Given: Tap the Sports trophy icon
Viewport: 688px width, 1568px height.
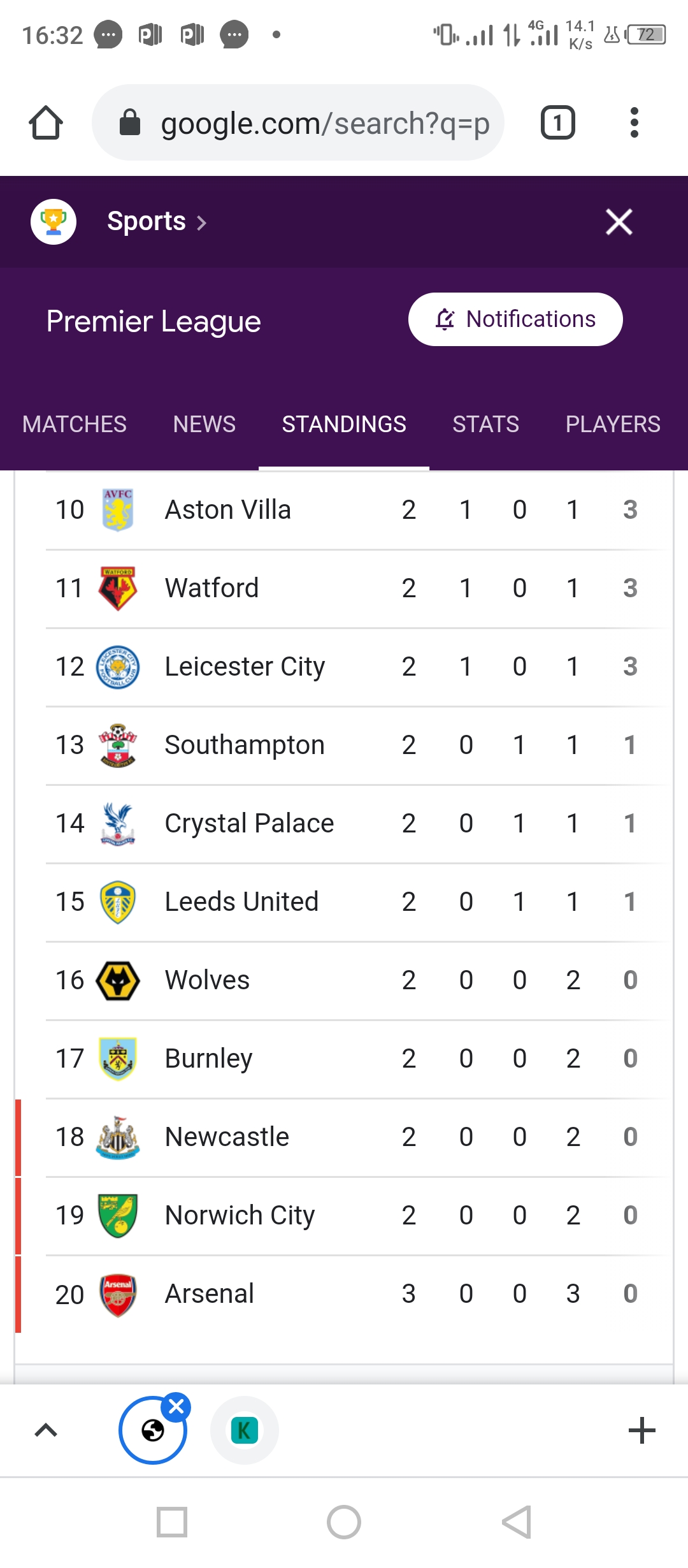Looking at the screenshot, I should pyautogui.click(x=54, y=222).
